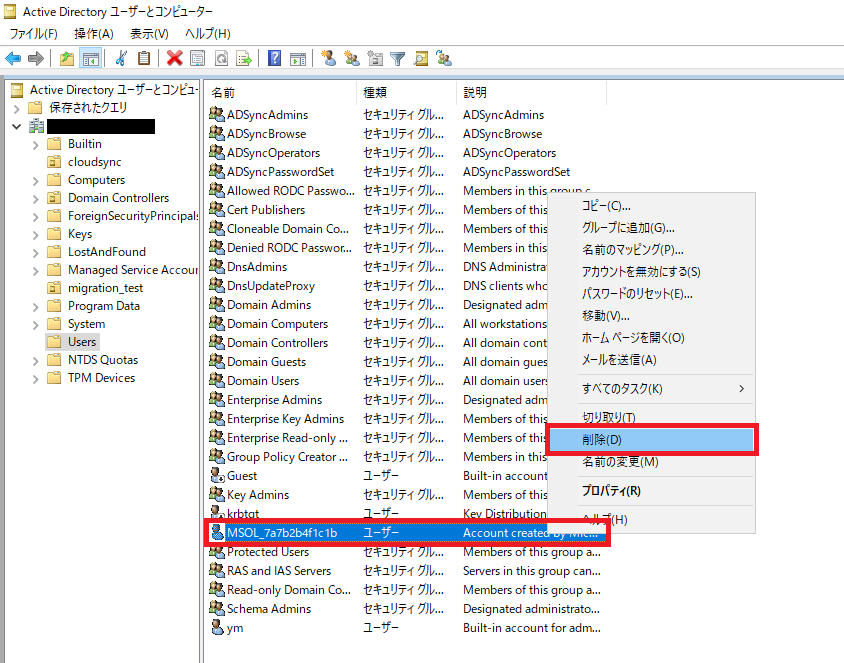This screenshot has height=663, width=844.
Task: Expand the Keys container
Action: click(x=36, y=235)
